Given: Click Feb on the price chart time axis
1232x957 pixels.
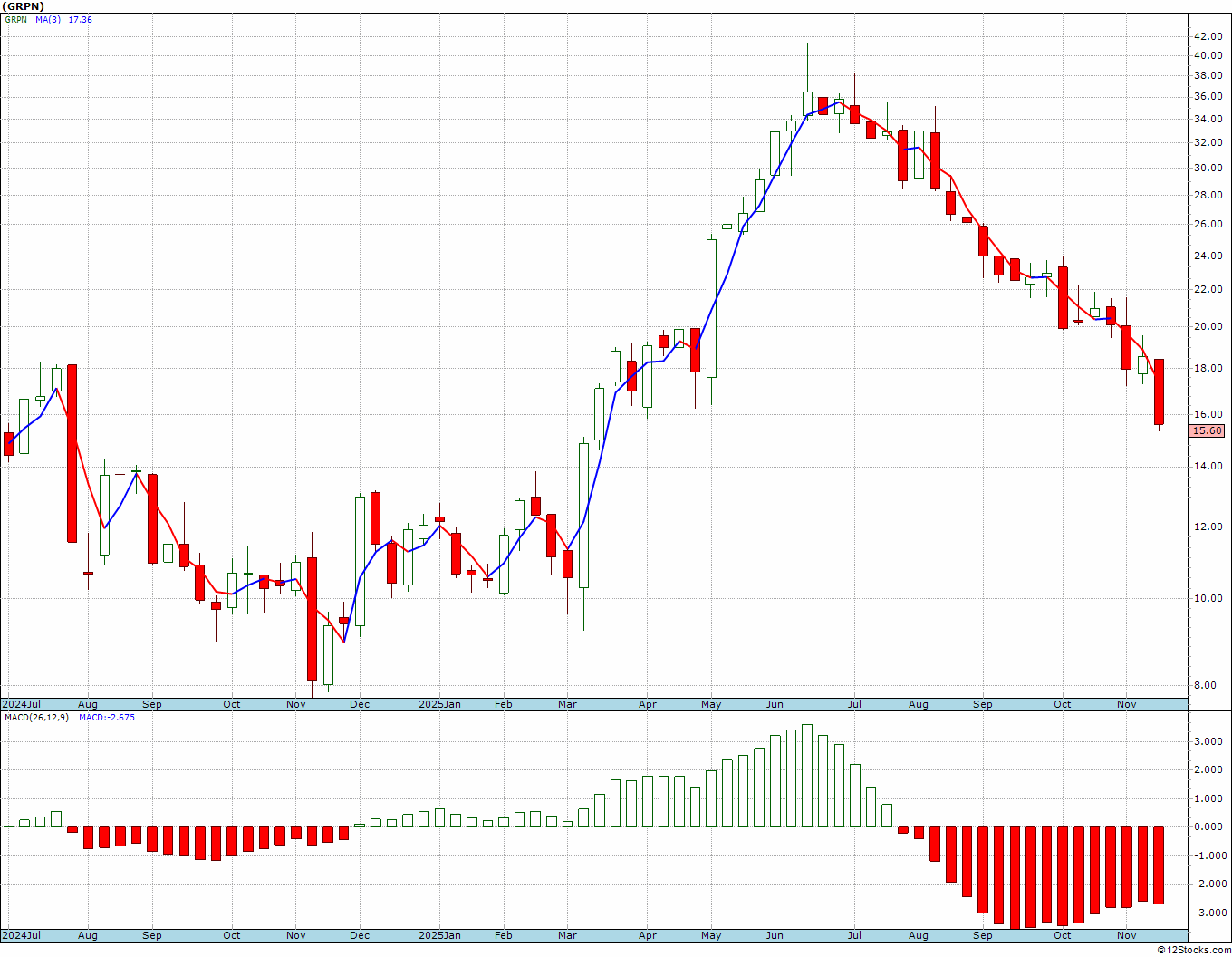Looking at the screenshot, I should click(x=503, y=704).
